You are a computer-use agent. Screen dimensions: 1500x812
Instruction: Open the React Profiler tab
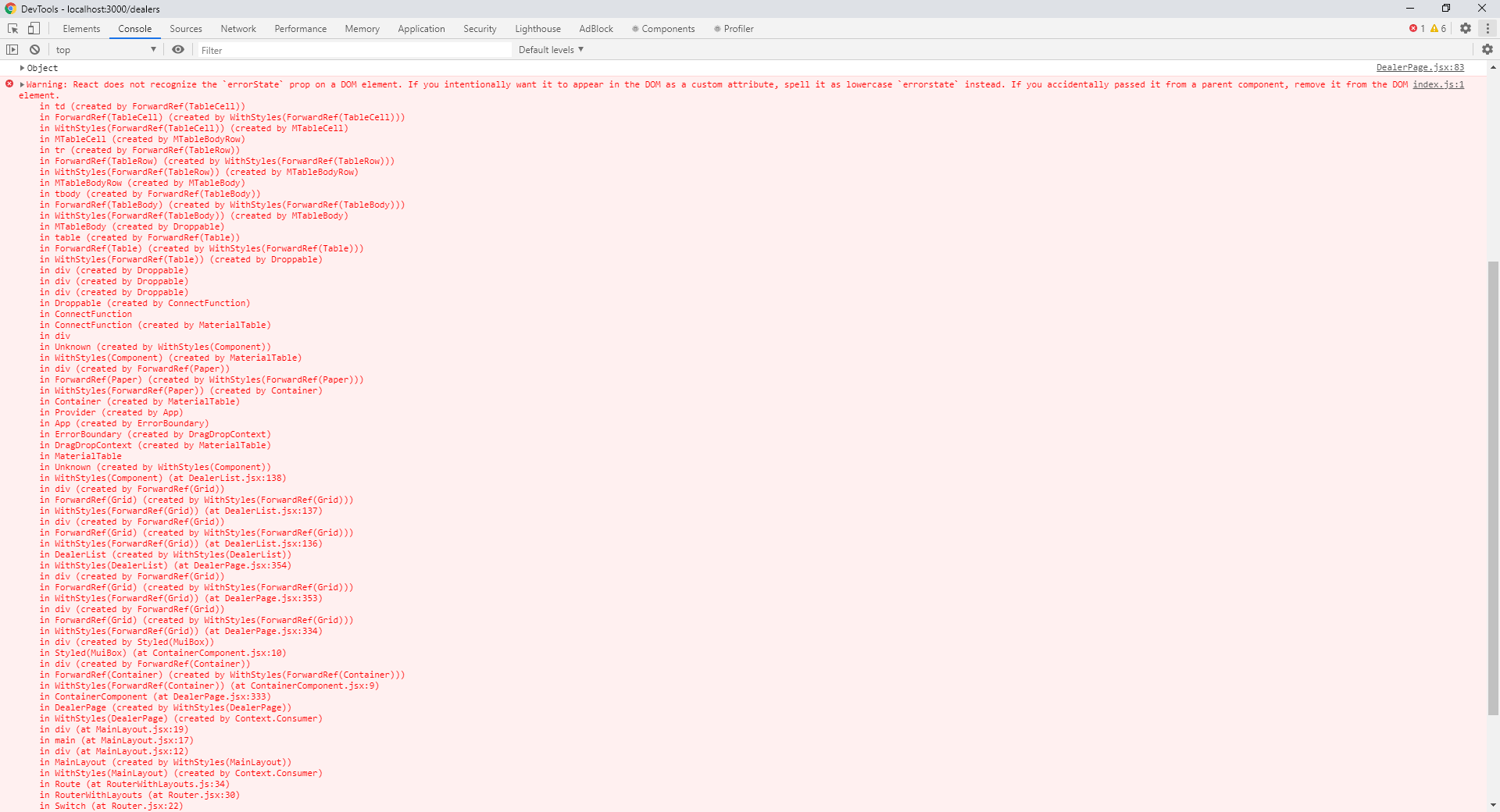click(x=734, y=29)
